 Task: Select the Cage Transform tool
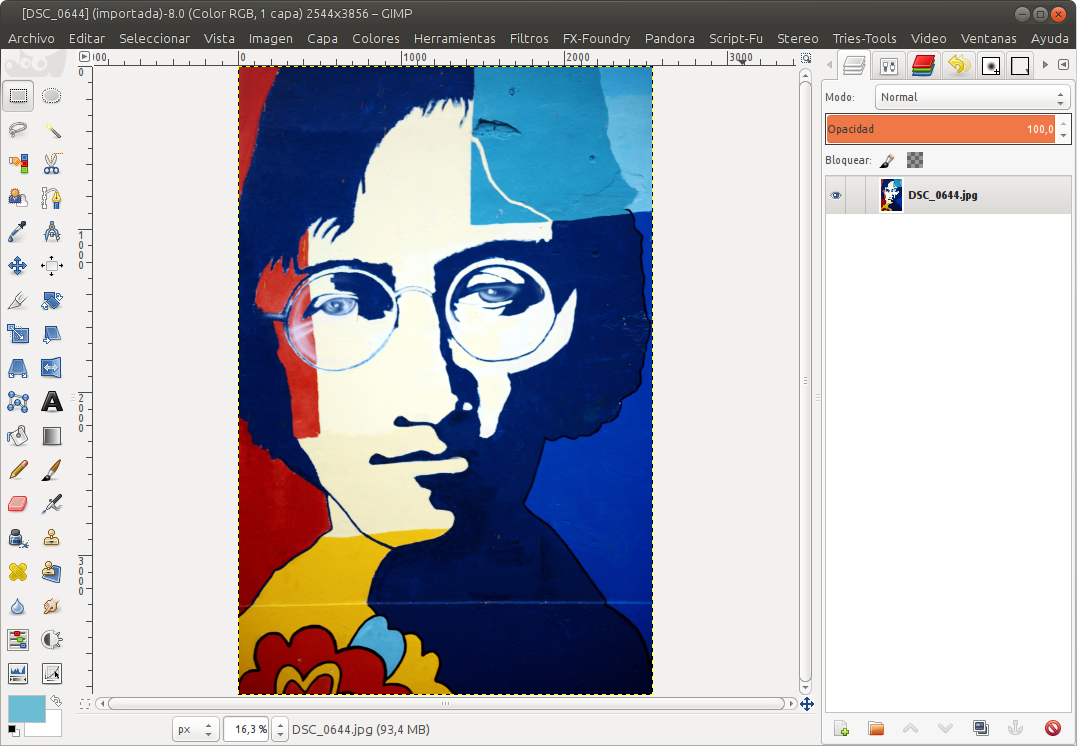point(18,402)
